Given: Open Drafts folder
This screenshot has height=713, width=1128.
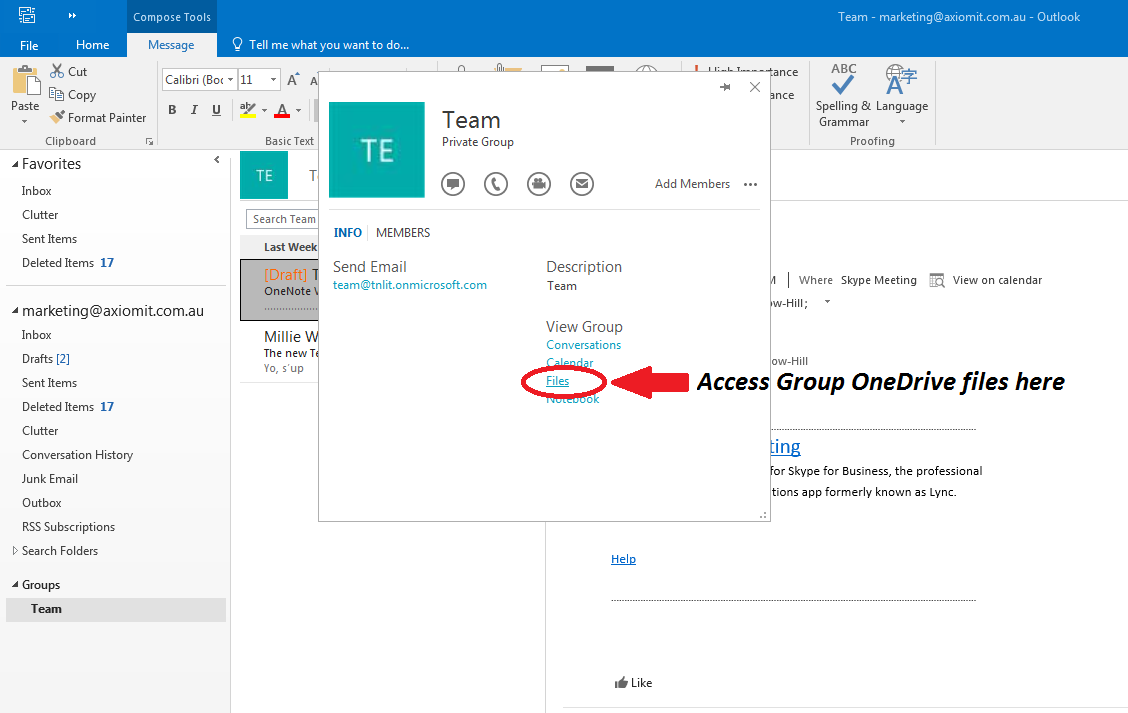Looking at the screenshot, I should [x=46, y=359].
